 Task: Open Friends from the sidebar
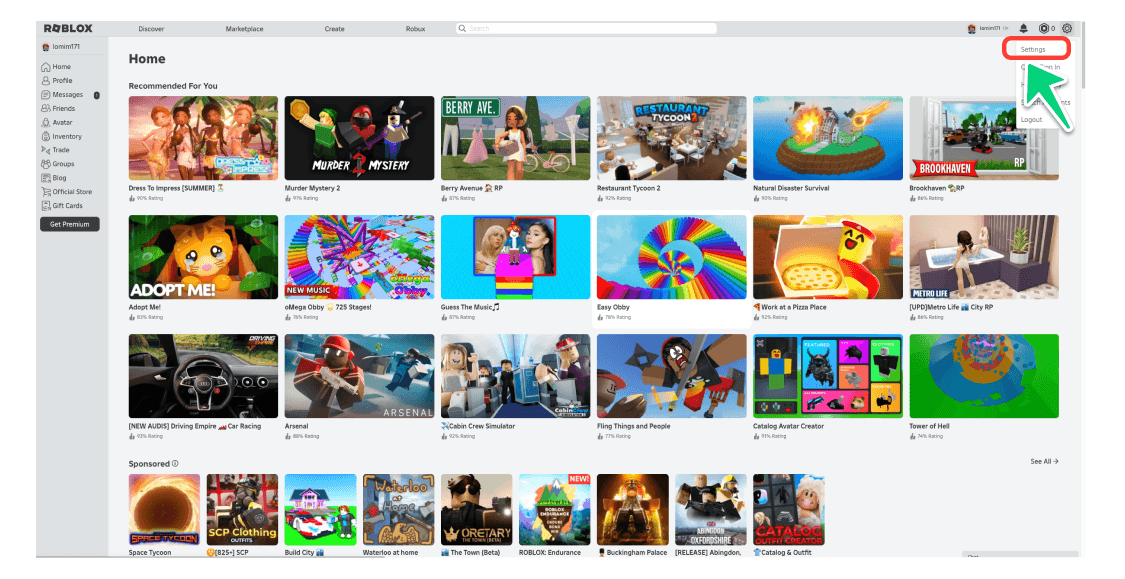click(63, 108)
